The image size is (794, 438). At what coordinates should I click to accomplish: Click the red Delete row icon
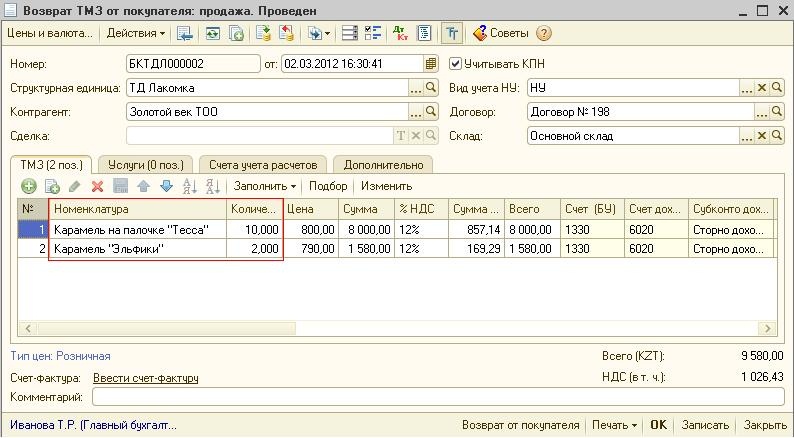97,186
